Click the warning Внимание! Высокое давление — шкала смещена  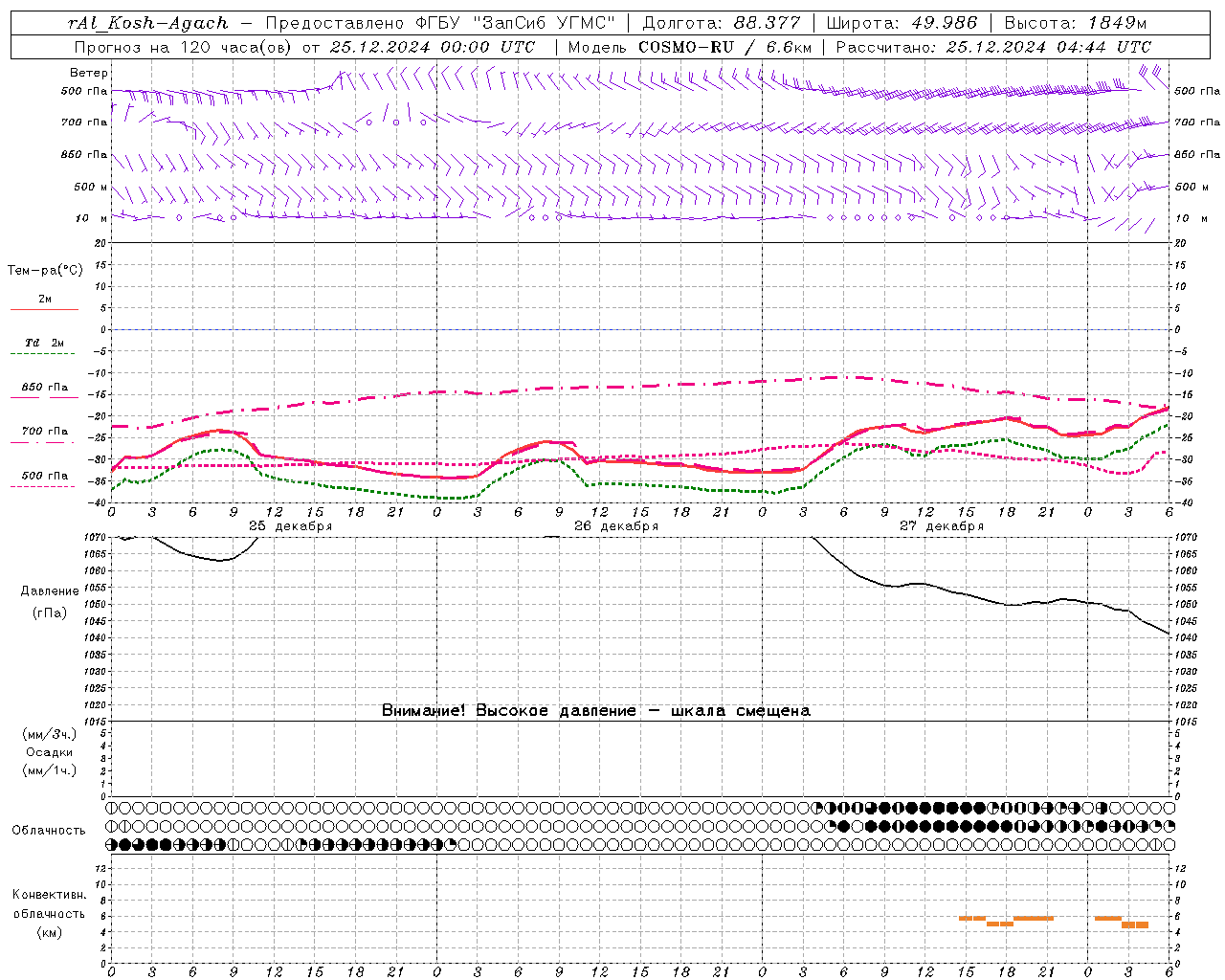[x=595, y=711]
